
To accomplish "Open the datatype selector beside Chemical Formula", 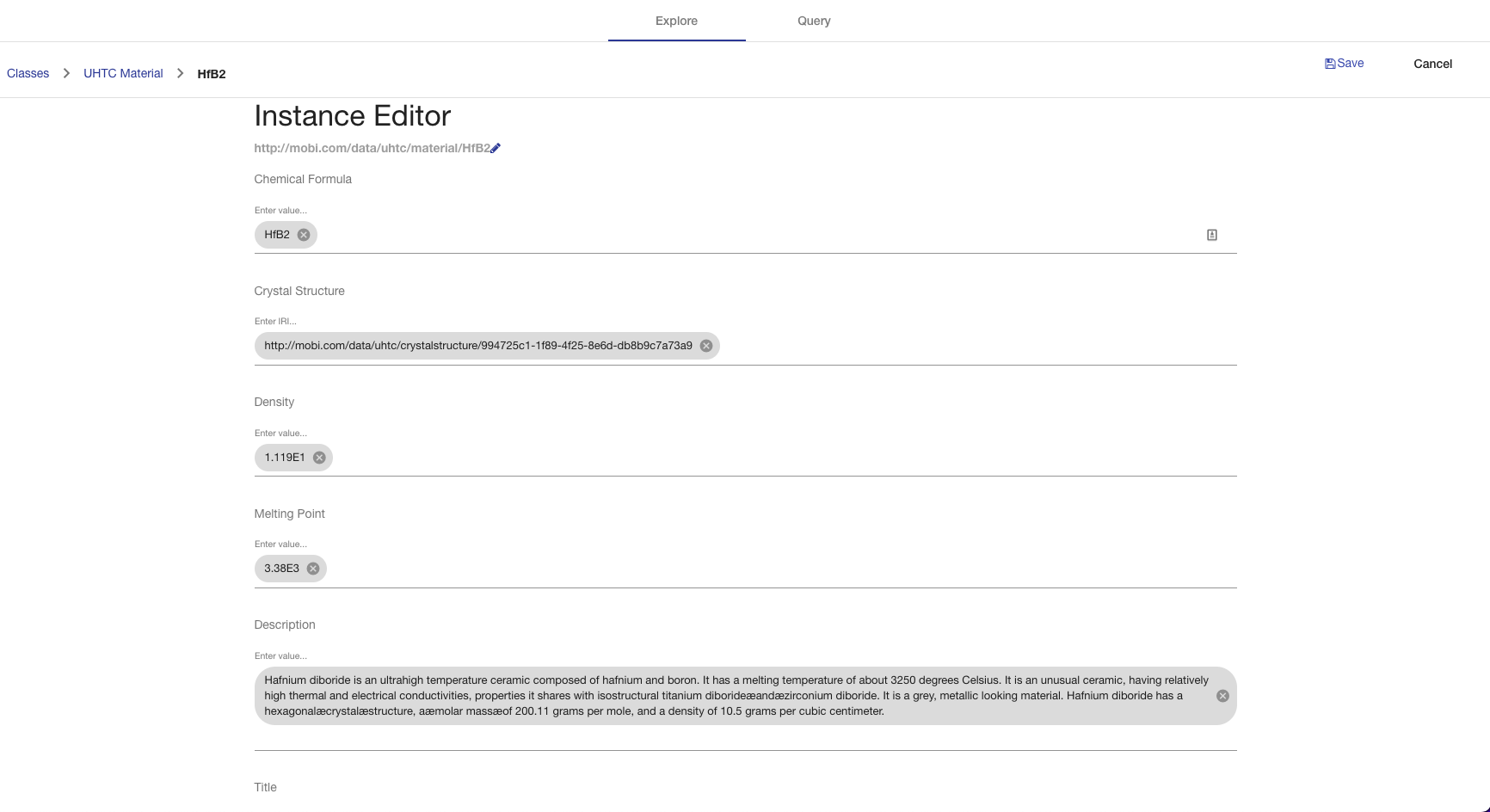I will pyautogui.click(x=1211, y=234).
